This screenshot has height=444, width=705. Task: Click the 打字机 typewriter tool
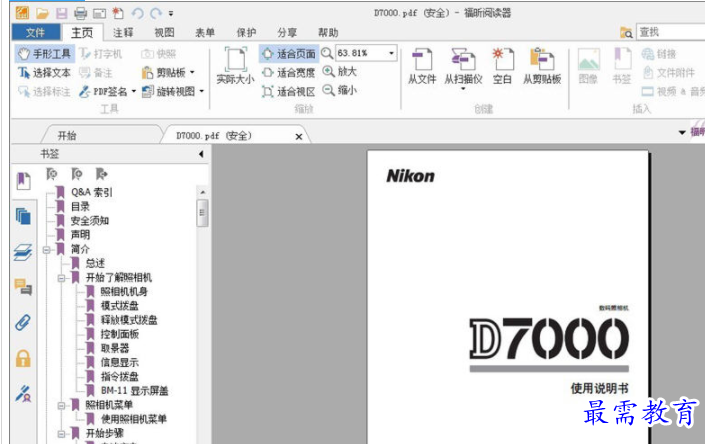[x=101, y=54]
